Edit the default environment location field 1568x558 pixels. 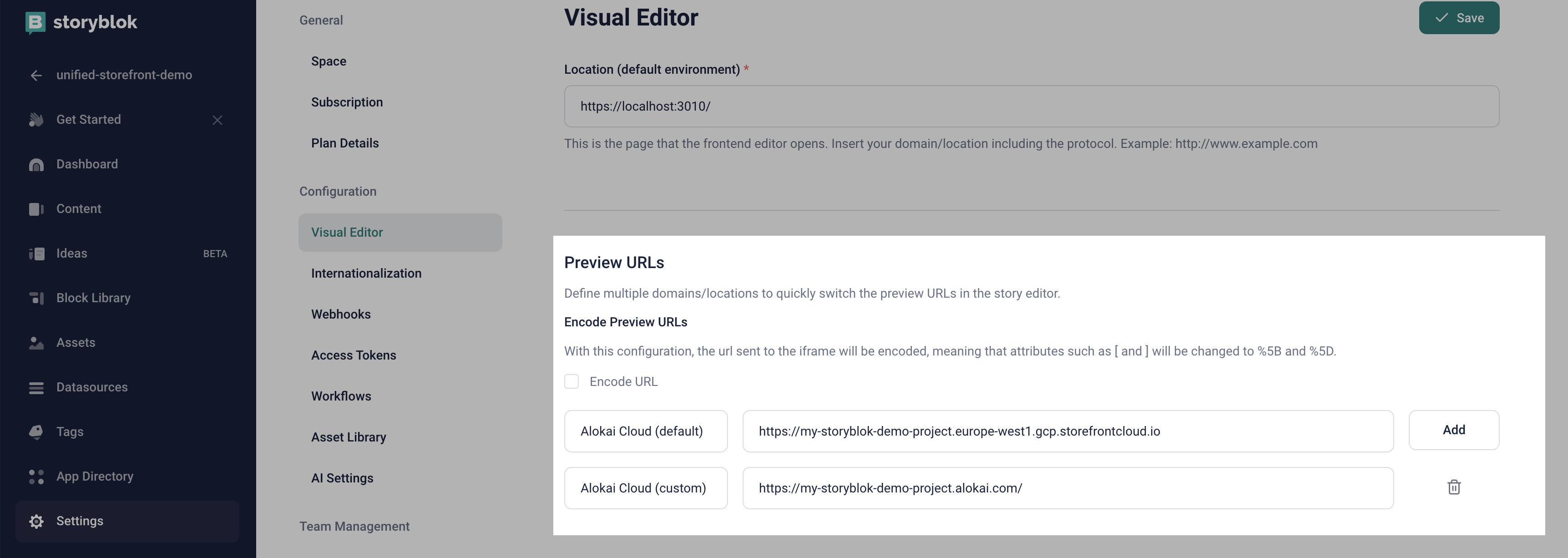click(913, 106)
